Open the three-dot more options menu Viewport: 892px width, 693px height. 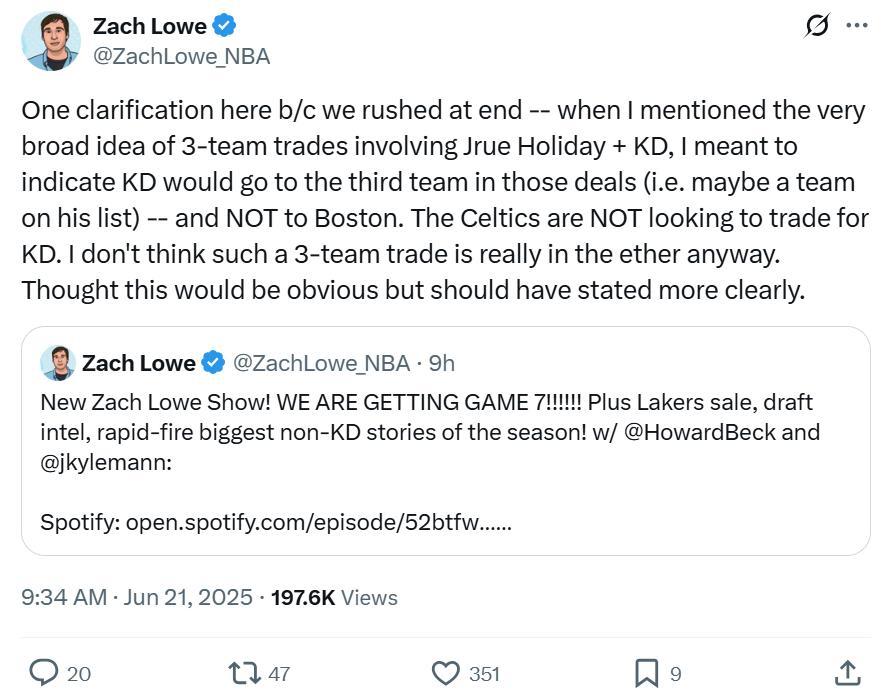857,25
